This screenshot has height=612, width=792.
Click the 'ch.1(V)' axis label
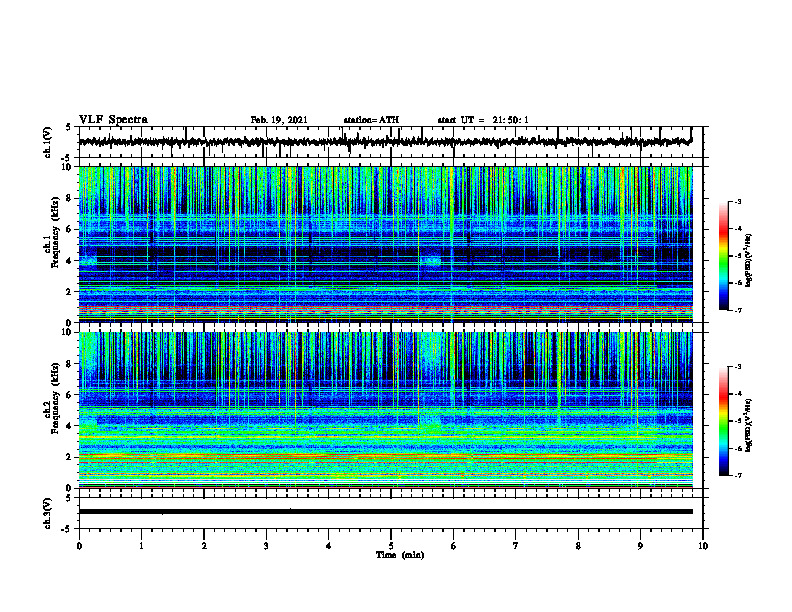tap(48, 142)
